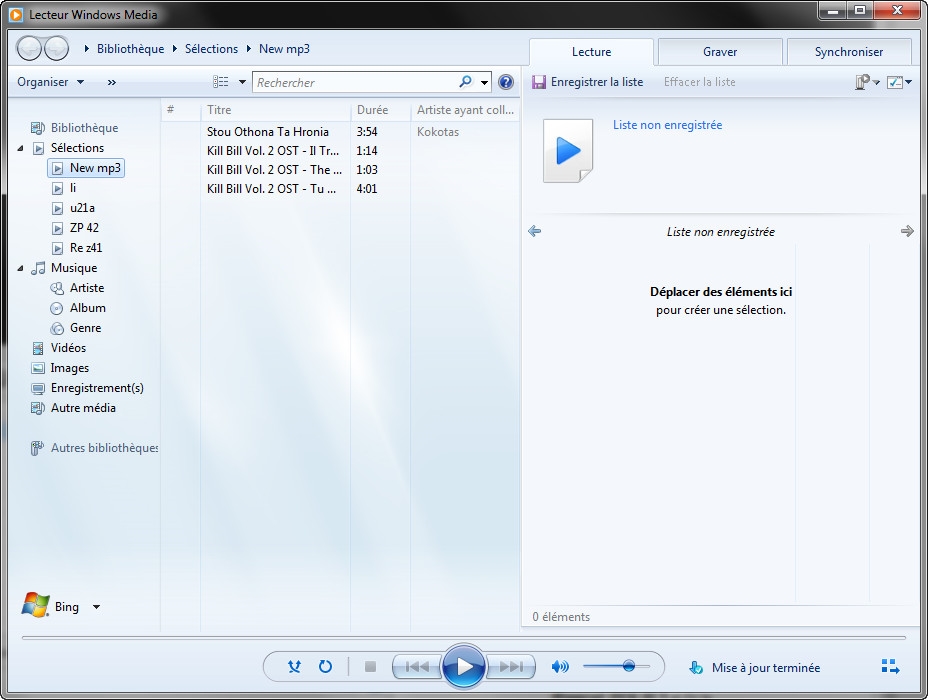This screenshot has width=928, height=700.
Task: Switch to the Synchroniser tab
Action: pos(849,51)
